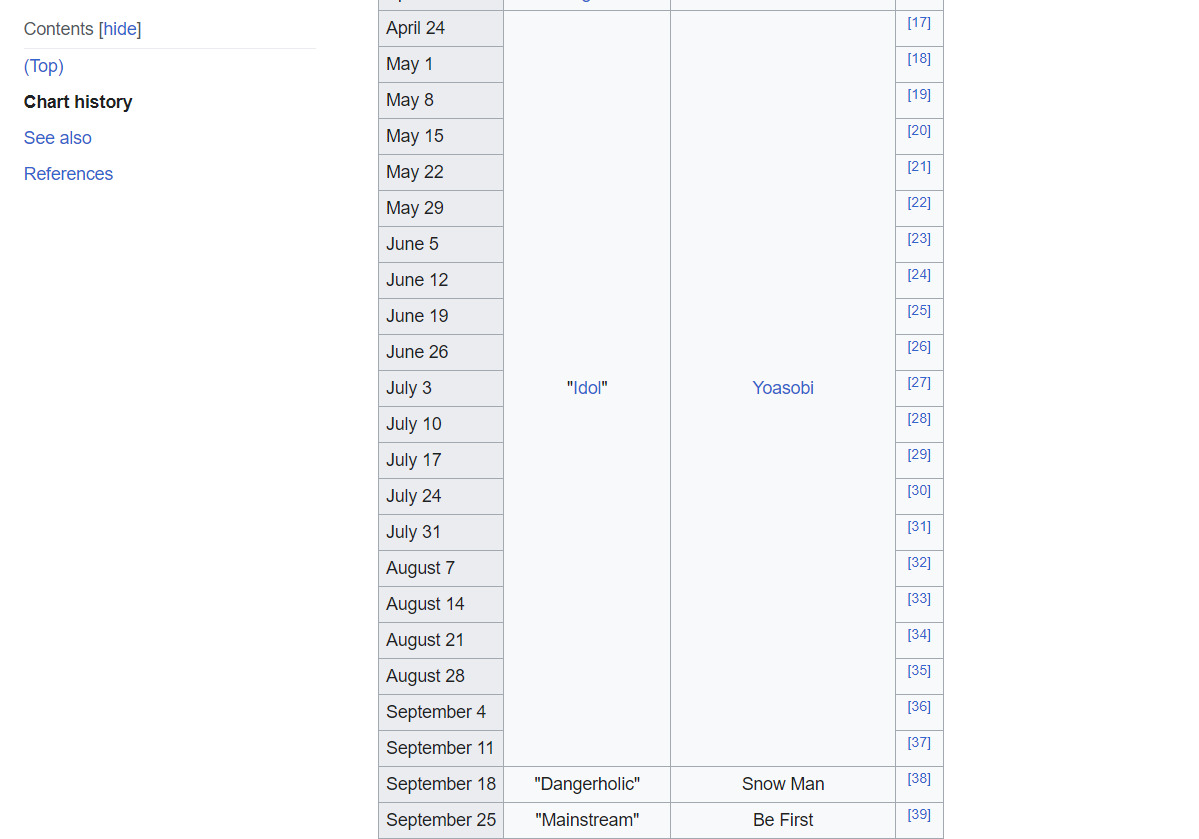This screenshot has width=1199, height=839.
Task: Follow footnote [37] for September 11
Action: tap(919, 743)
